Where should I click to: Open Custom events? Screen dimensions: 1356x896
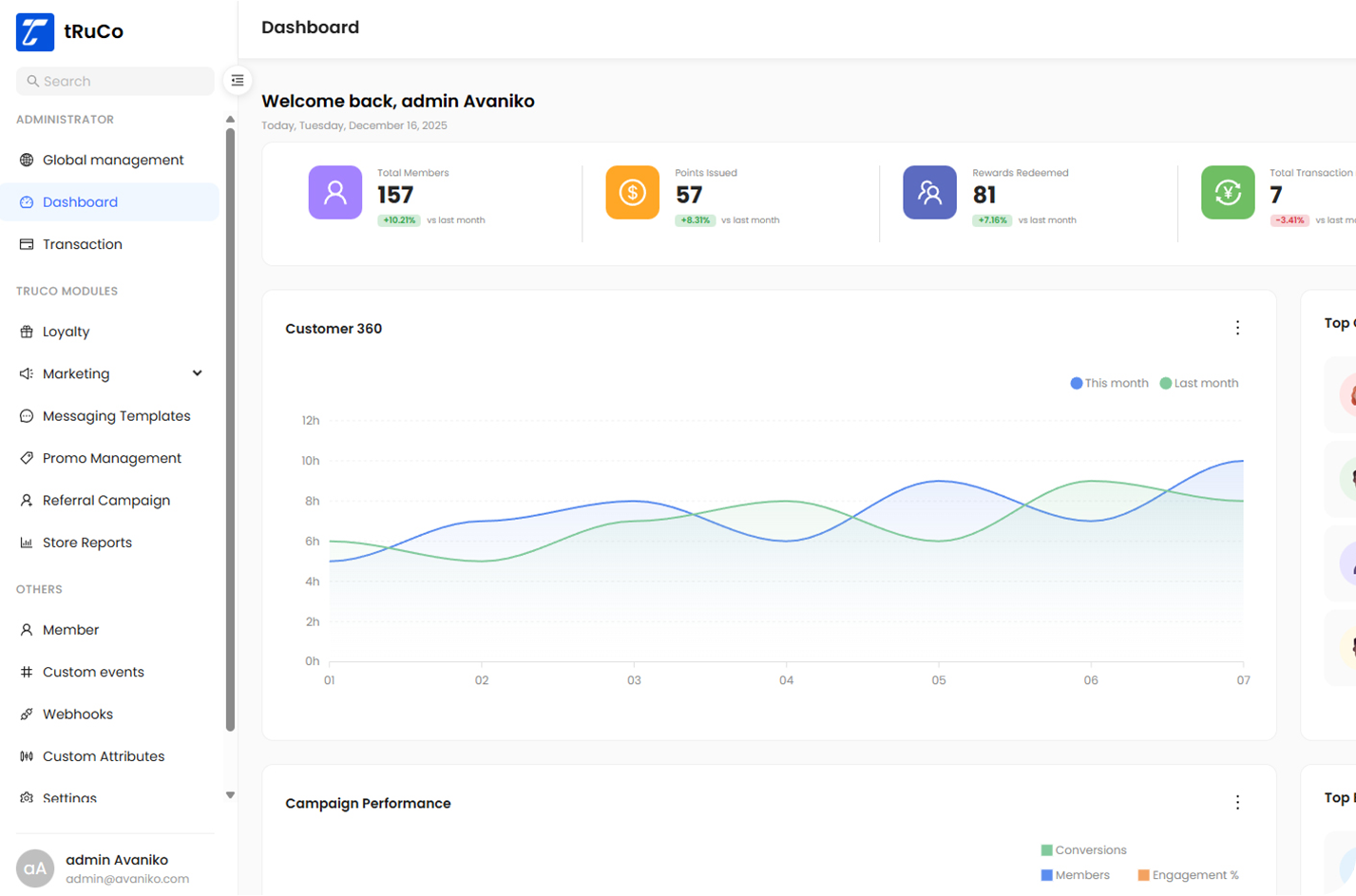[92, 672]
